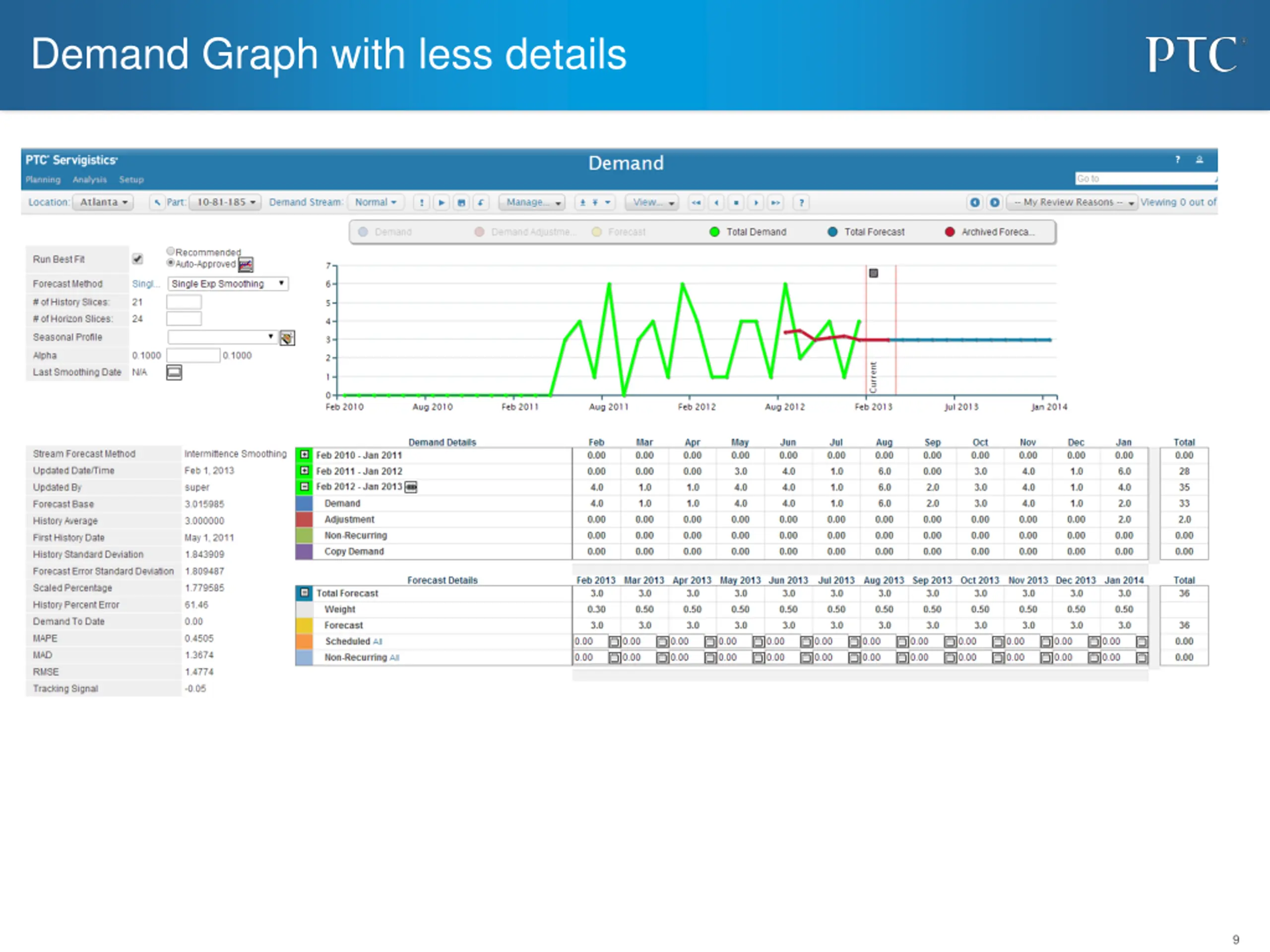Open the Last Smoothing Date calendar icon
The height and width of the screenshot is (952, 1270).
point(174,372)
